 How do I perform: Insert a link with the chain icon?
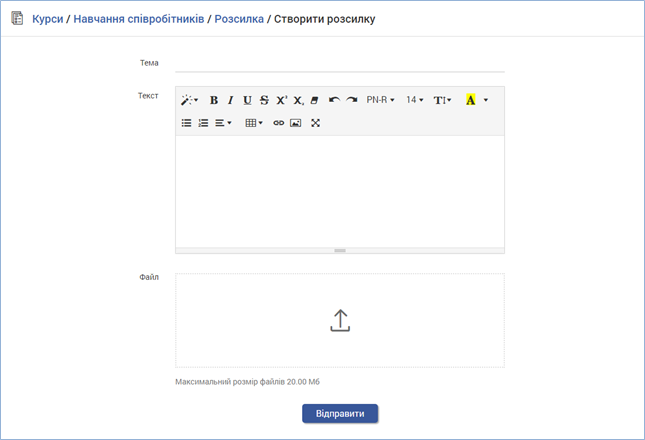coord(279,123)
